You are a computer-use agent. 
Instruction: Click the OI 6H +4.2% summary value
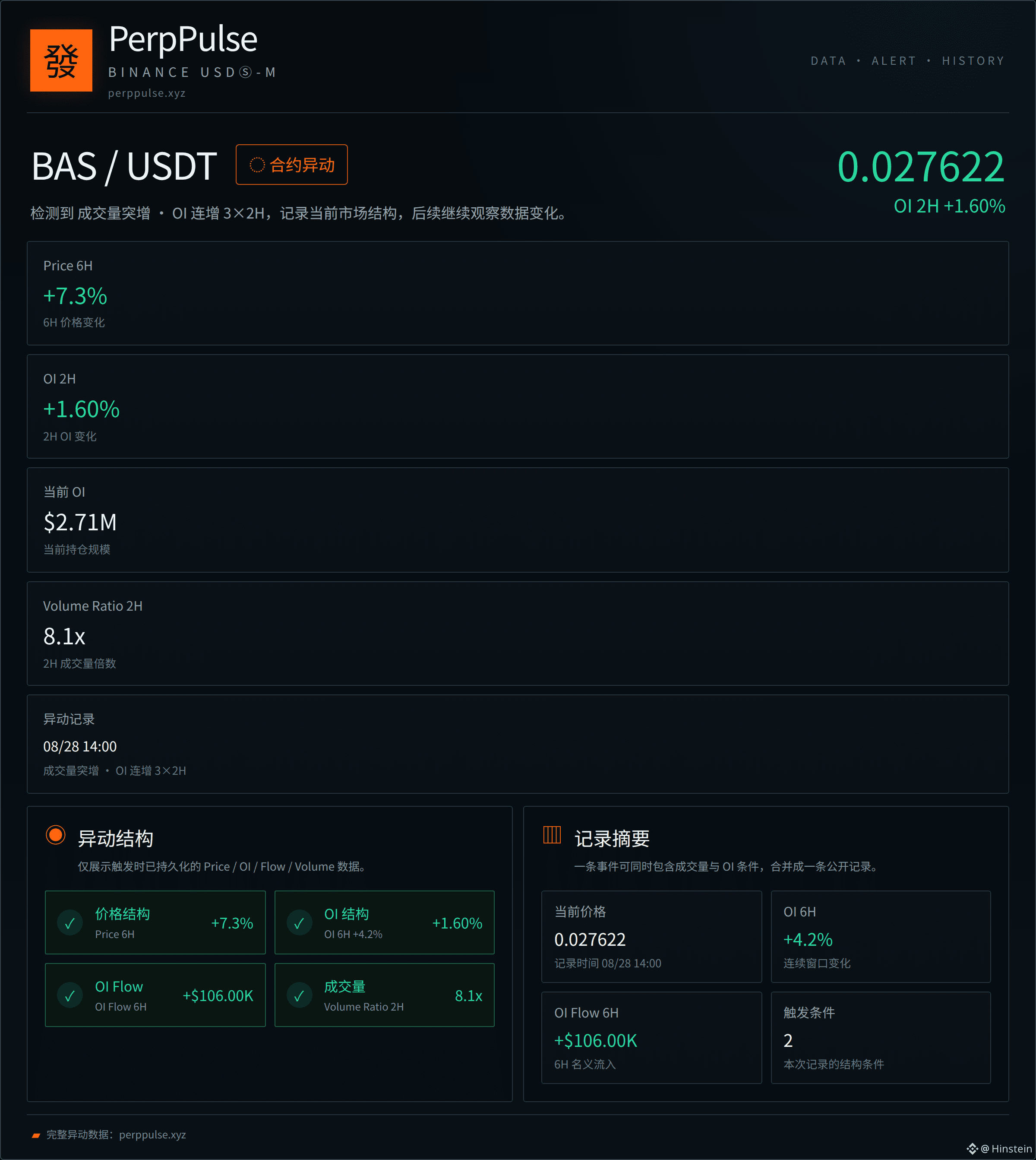[808, 940]
